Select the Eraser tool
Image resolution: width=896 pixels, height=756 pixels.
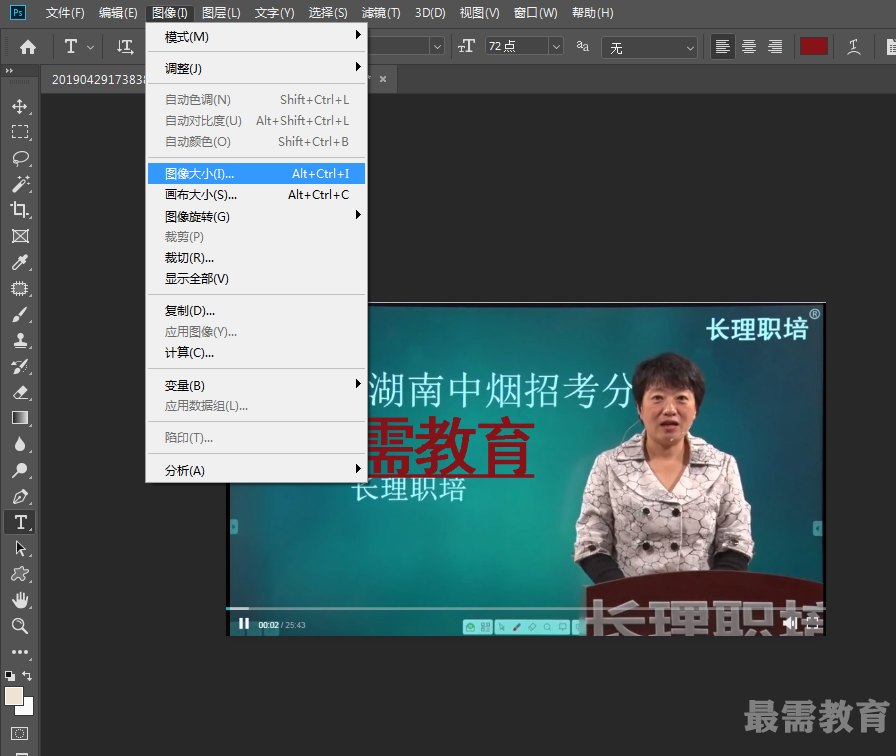tap(20, 393)
